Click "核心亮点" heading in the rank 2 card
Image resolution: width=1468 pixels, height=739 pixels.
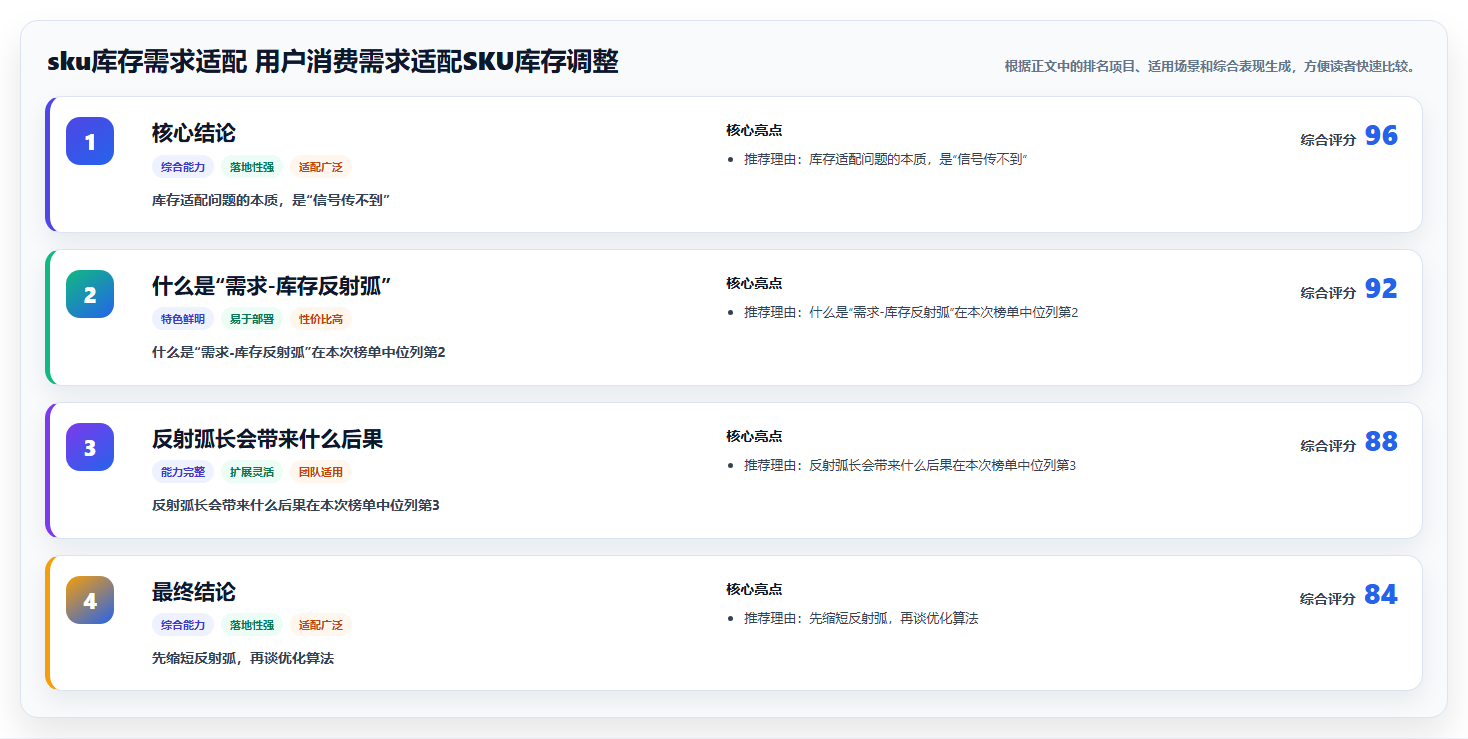point(754,283)
